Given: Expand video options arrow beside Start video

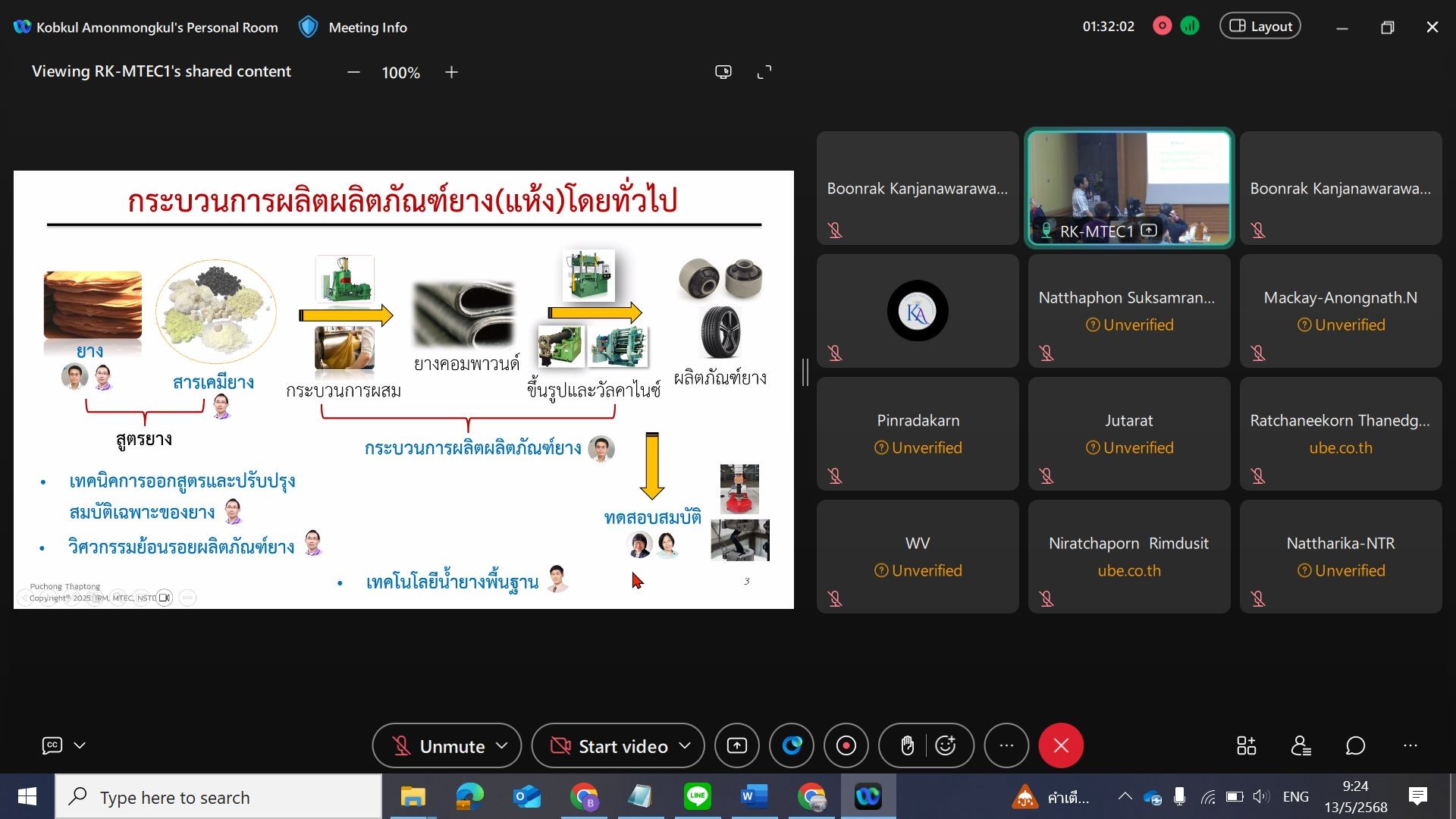Looking at the screenshot, I should (x=685, y=746).
